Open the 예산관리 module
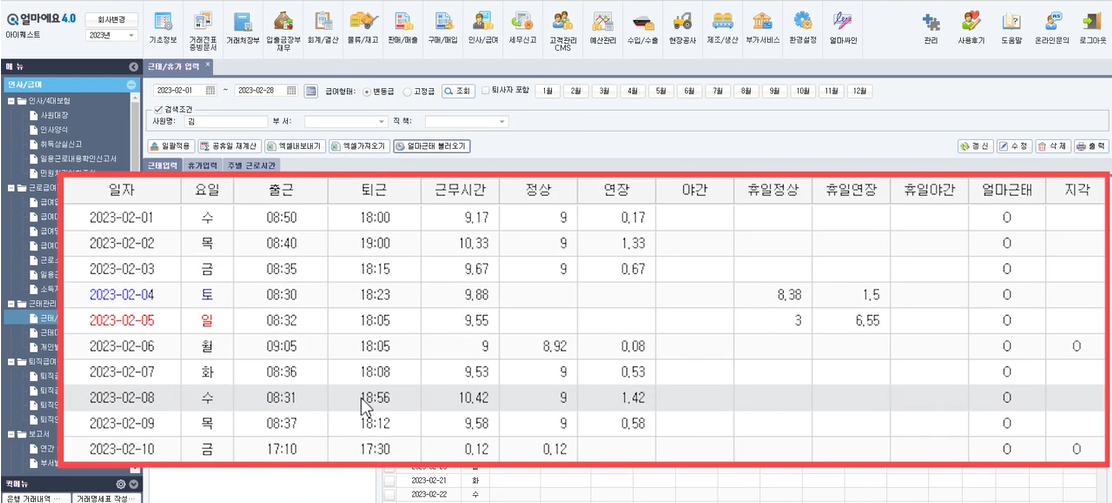This screenshot has width=1112, height=503. click(x=603, y=27)
